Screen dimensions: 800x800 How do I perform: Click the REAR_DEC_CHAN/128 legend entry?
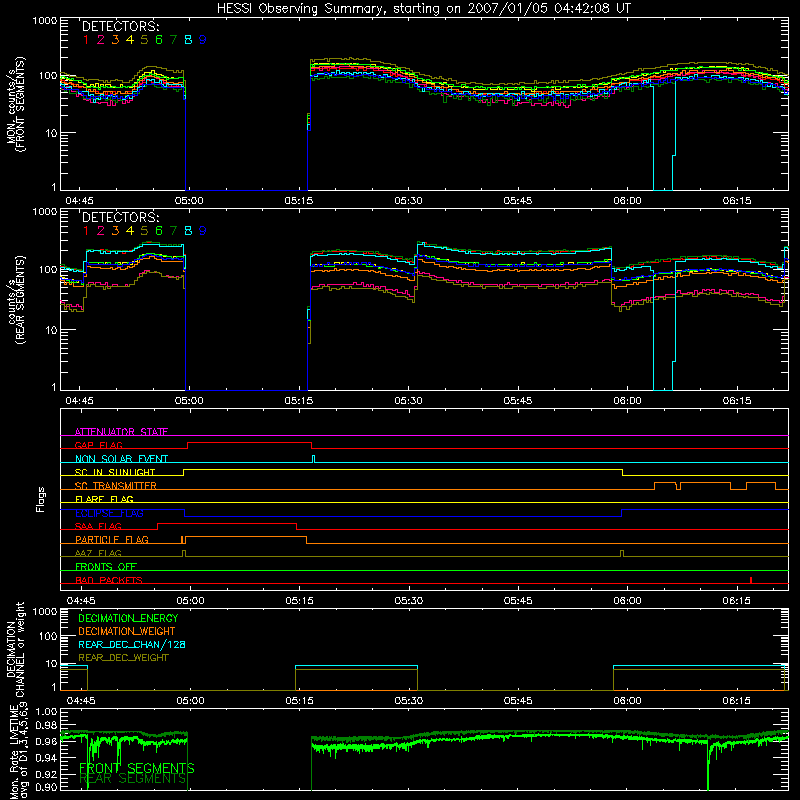132,644
